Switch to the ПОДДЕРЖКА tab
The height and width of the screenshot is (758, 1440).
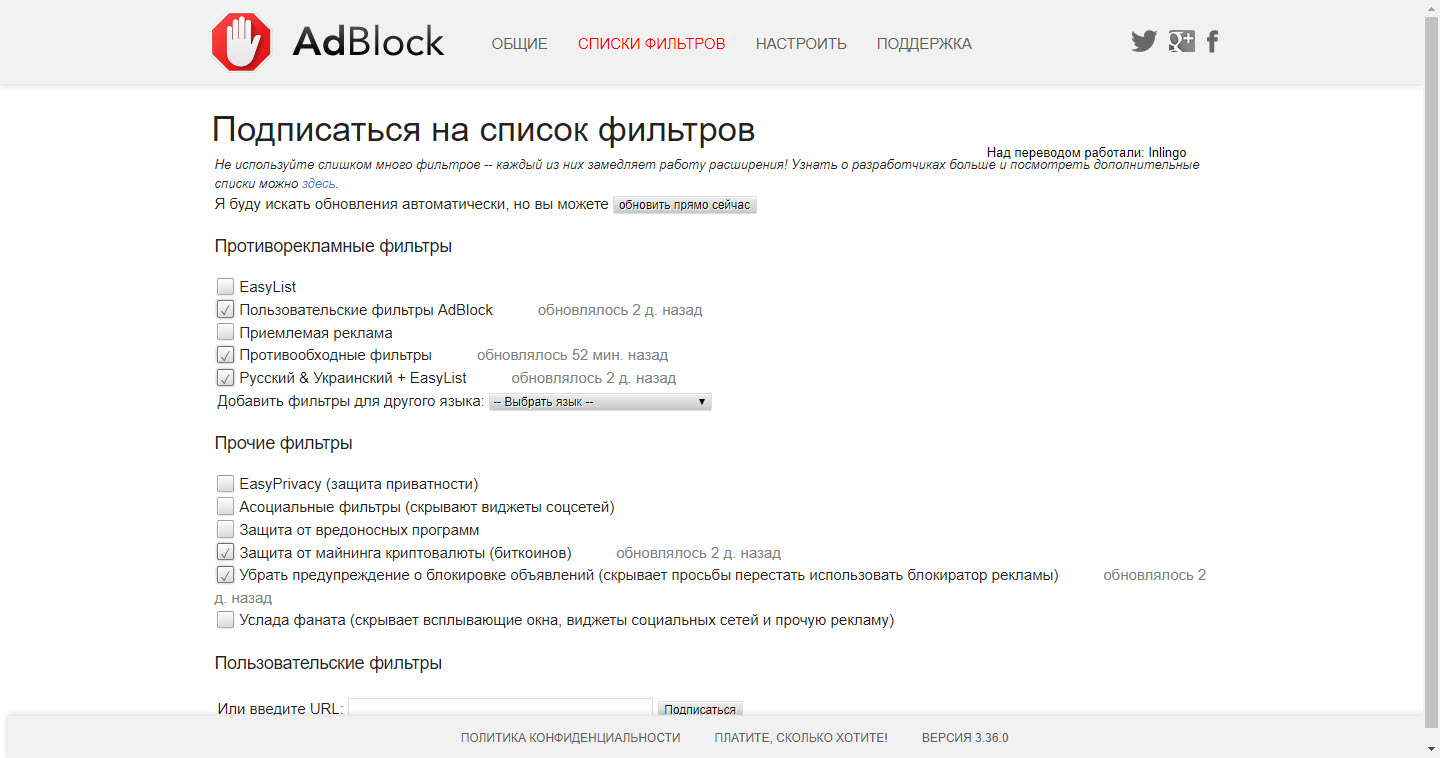click(x=924, y=44)
